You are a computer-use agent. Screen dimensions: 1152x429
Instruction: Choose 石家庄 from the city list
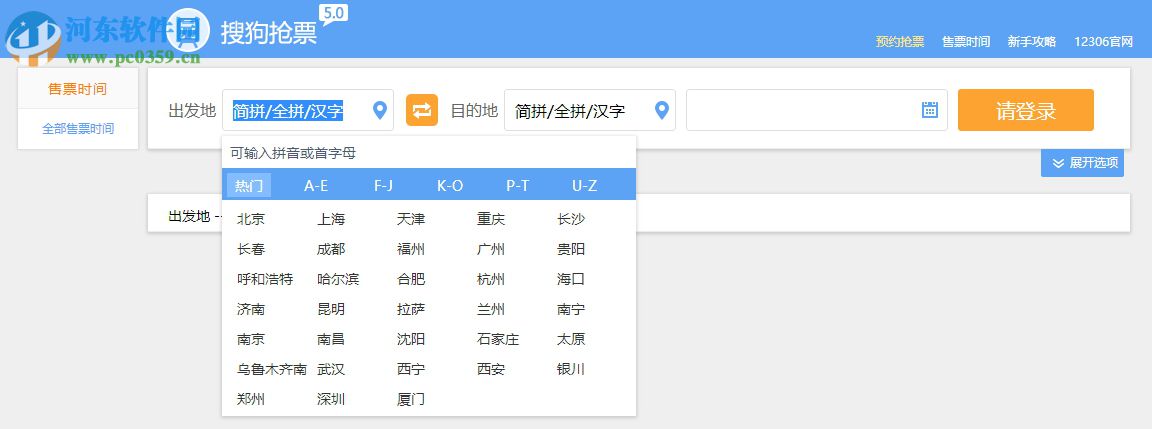pos(498,339)
